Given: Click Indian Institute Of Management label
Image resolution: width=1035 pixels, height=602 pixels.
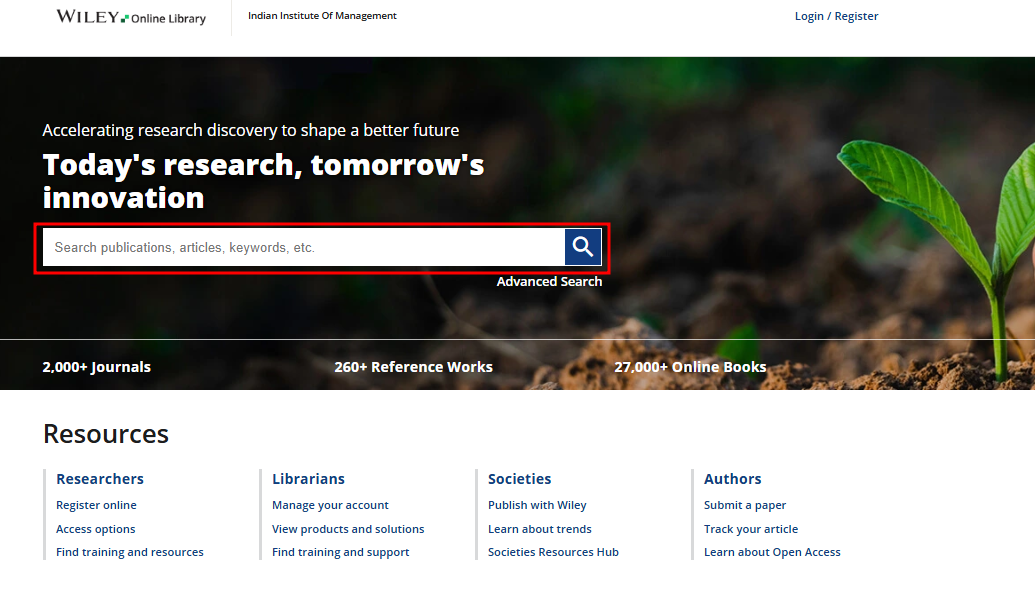Looking at the screenshot, I should tap(322, 16).
